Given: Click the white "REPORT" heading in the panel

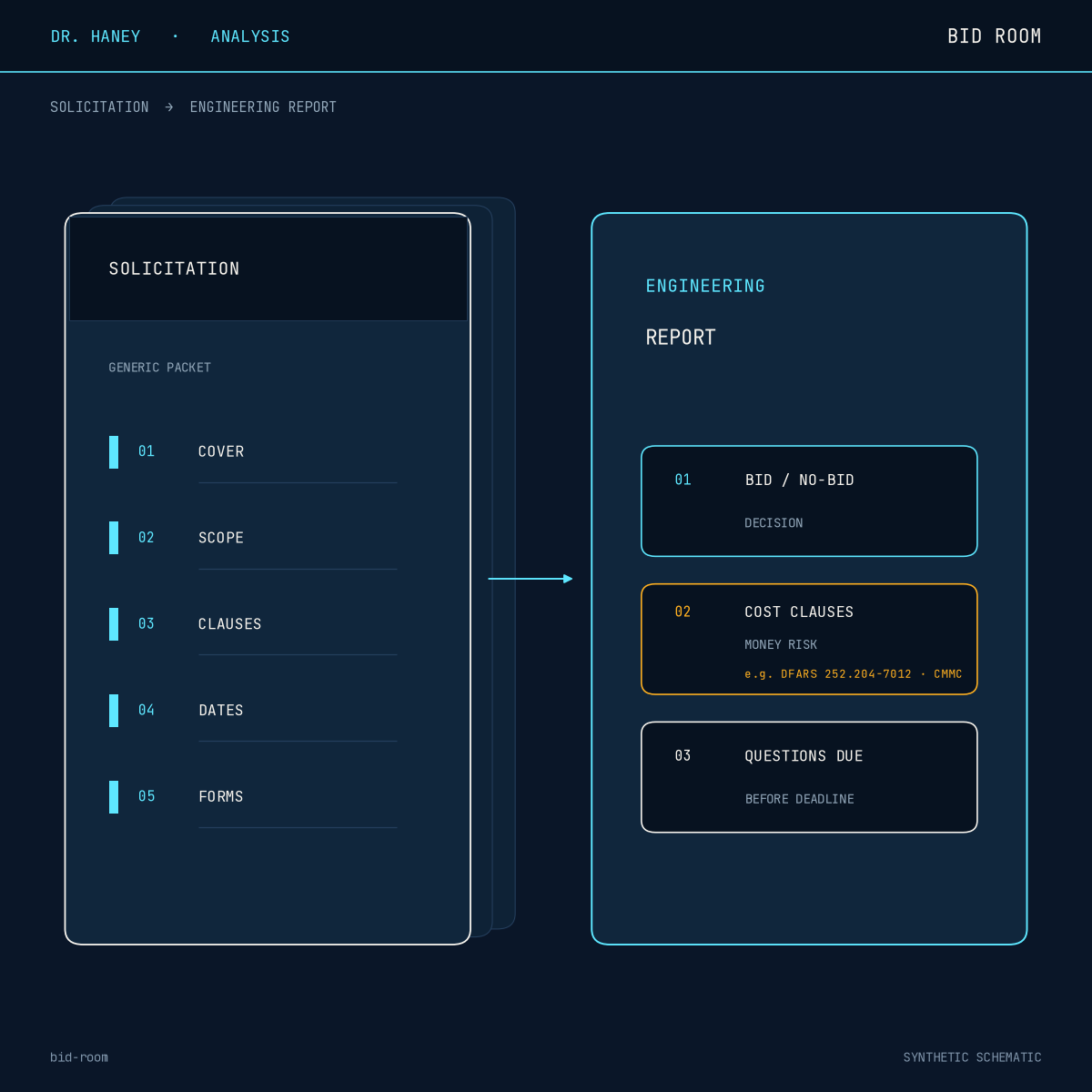Looking at the screenshot, I should (681, 338).
